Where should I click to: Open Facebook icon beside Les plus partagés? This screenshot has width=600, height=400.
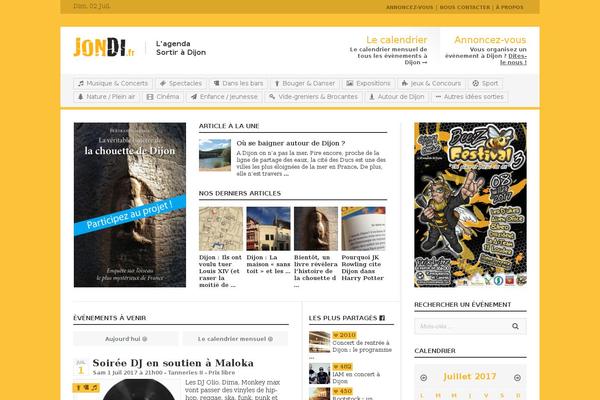point(382,318)
